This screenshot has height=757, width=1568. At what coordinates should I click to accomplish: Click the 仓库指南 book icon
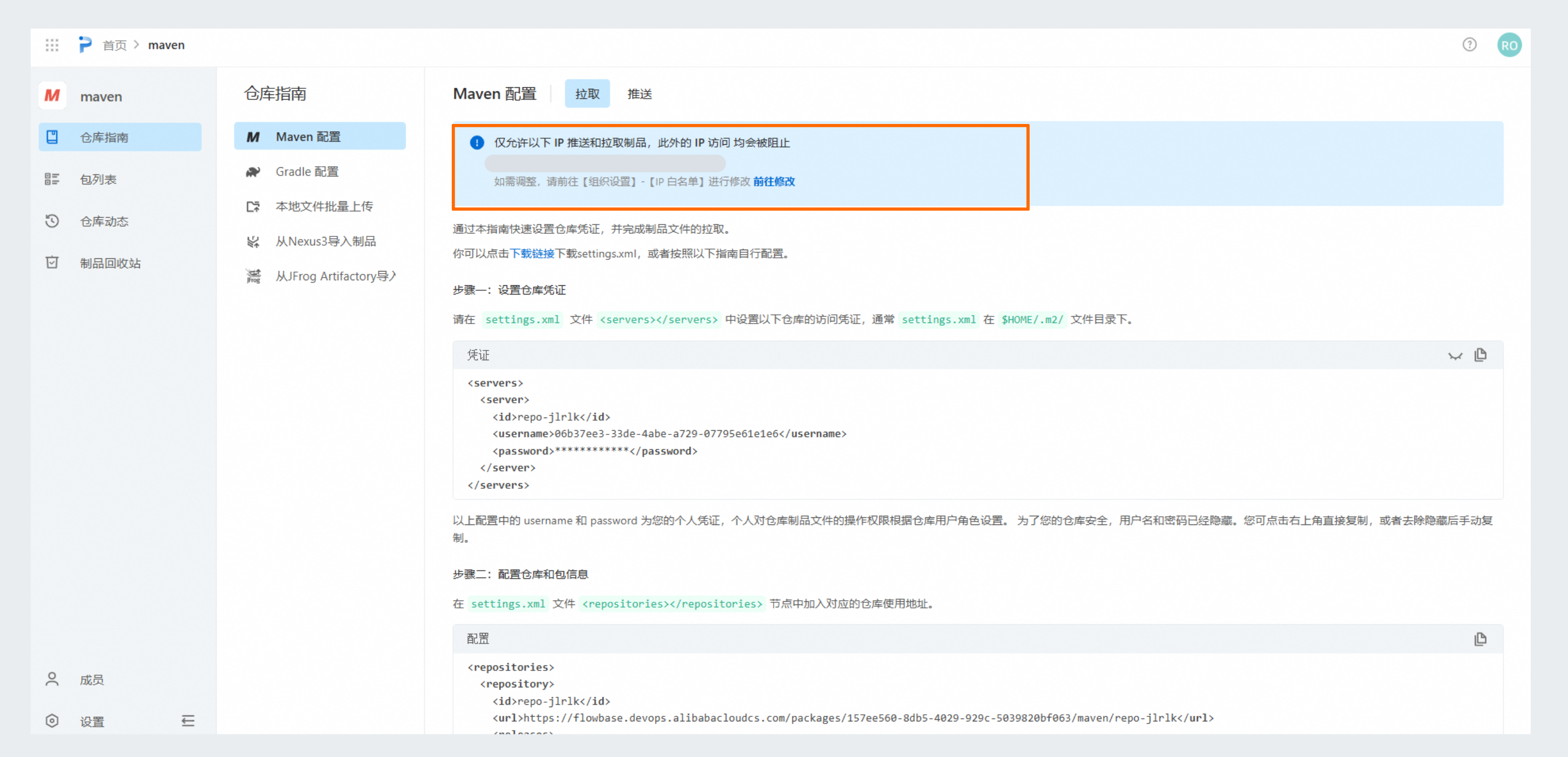coord(52,137)
